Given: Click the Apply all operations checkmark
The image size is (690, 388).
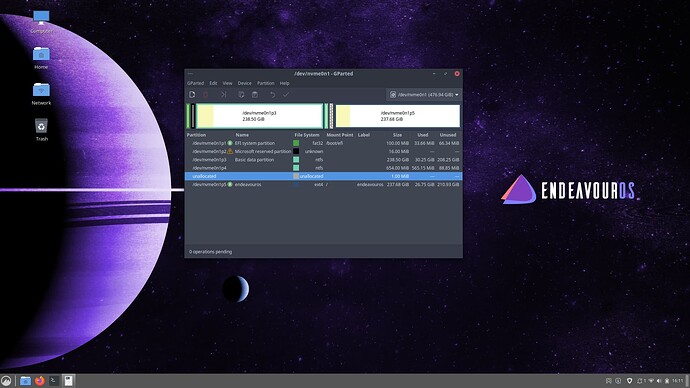Looking at the screenshot, I should [286, 95].
